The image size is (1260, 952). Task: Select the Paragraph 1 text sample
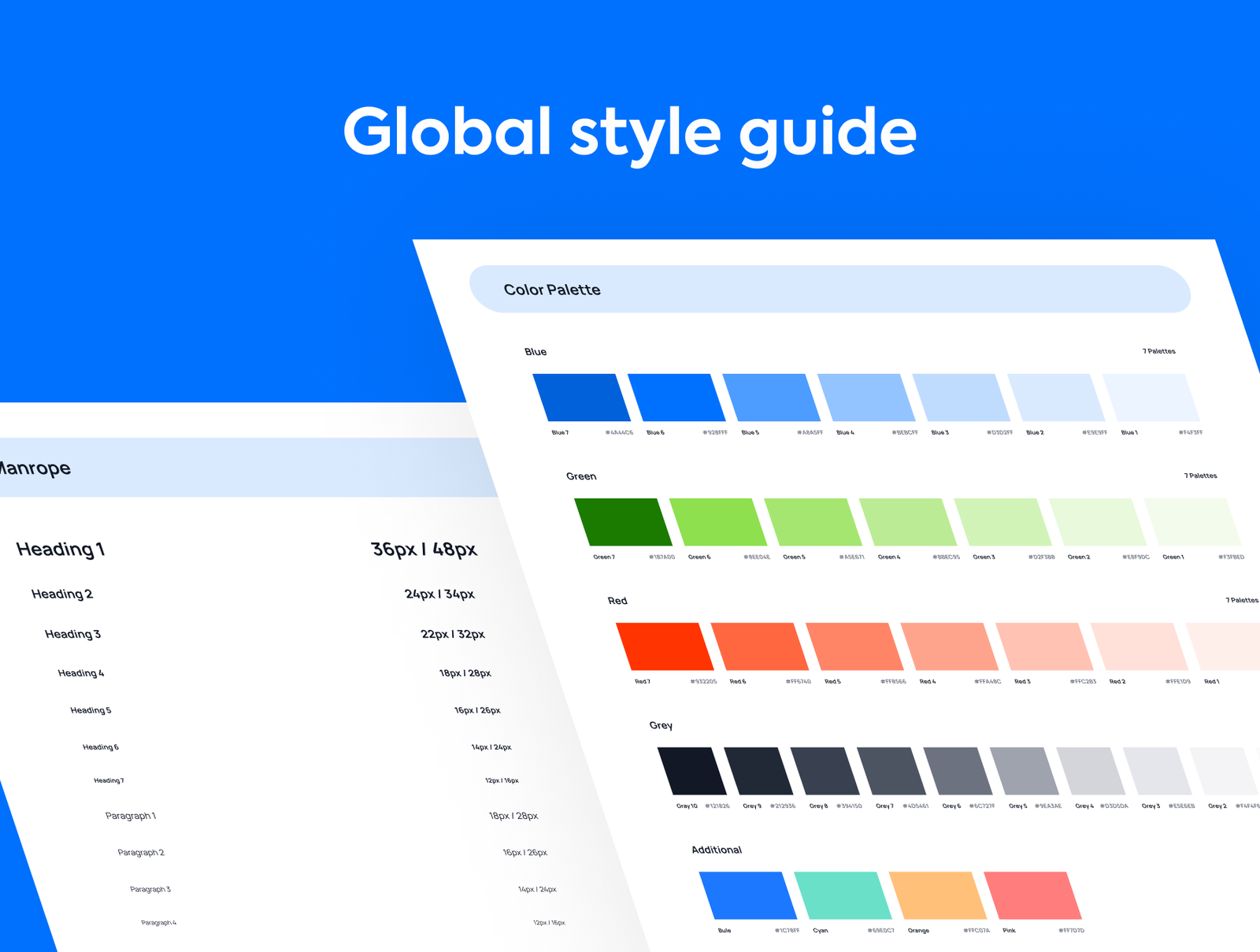[131, 816]
